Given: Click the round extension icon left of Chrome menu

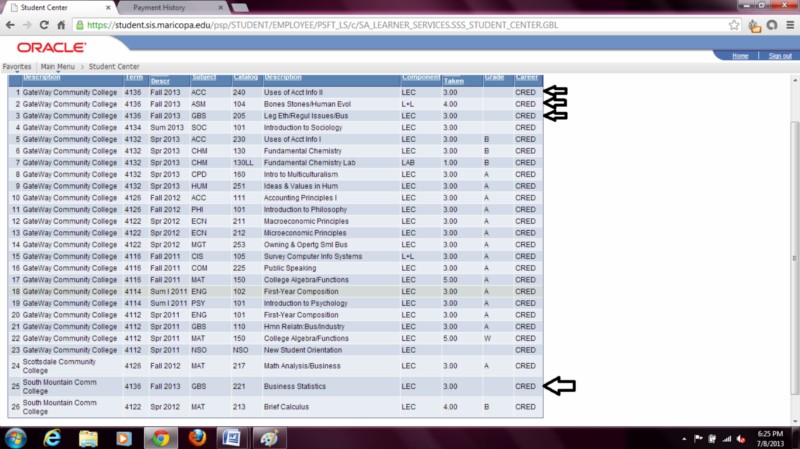Looking at the screenshot, I should pos(772,25).
